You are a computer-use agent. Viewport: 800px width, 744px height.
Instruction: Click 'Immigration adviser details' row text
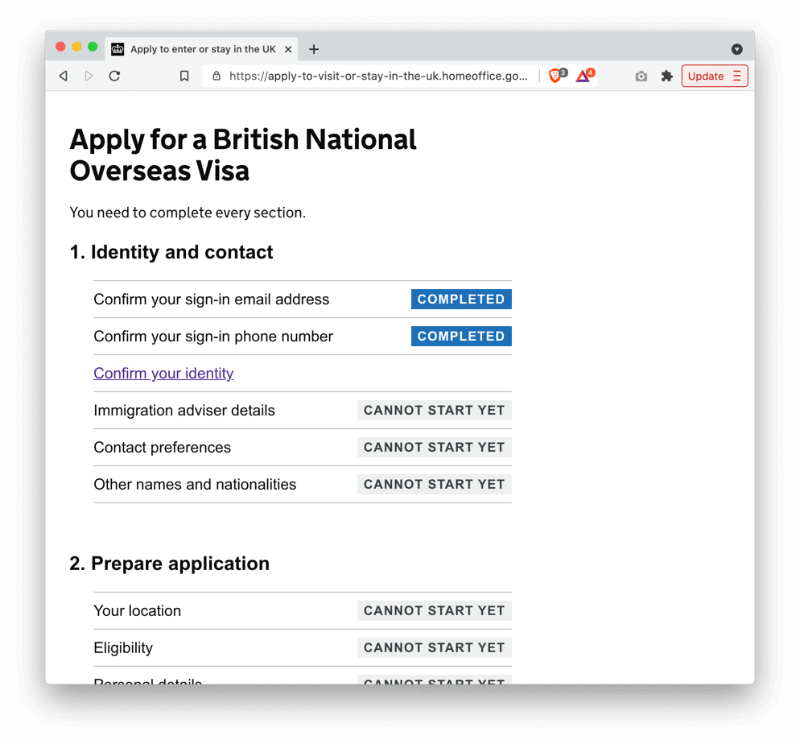click(x=184, y=410)
